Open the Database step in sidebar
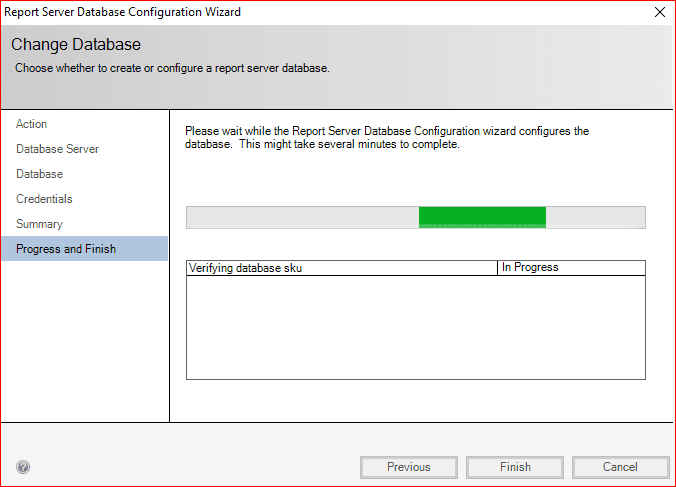This screenshot has height=487, width=676. pos(39,174)
